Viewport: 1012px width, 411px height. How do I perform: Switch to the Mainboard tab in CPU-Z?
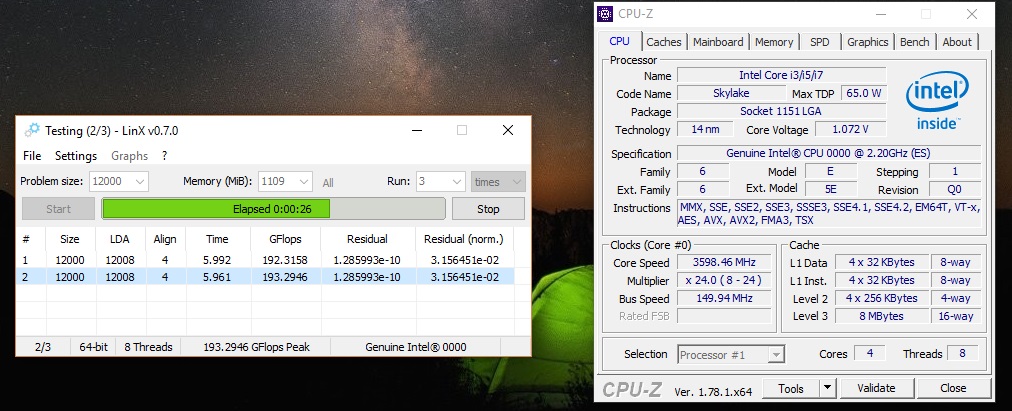[x=718, y=42]
